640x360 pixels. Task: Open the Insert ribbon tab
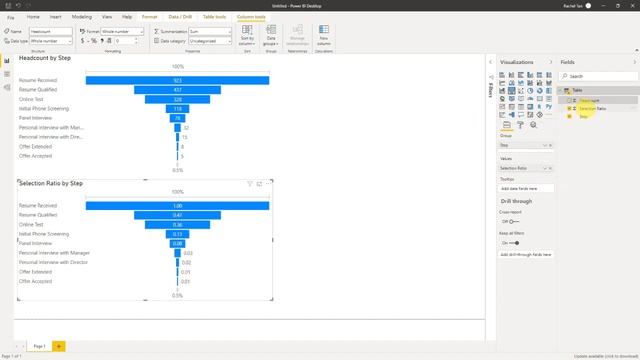click(56, 17)
